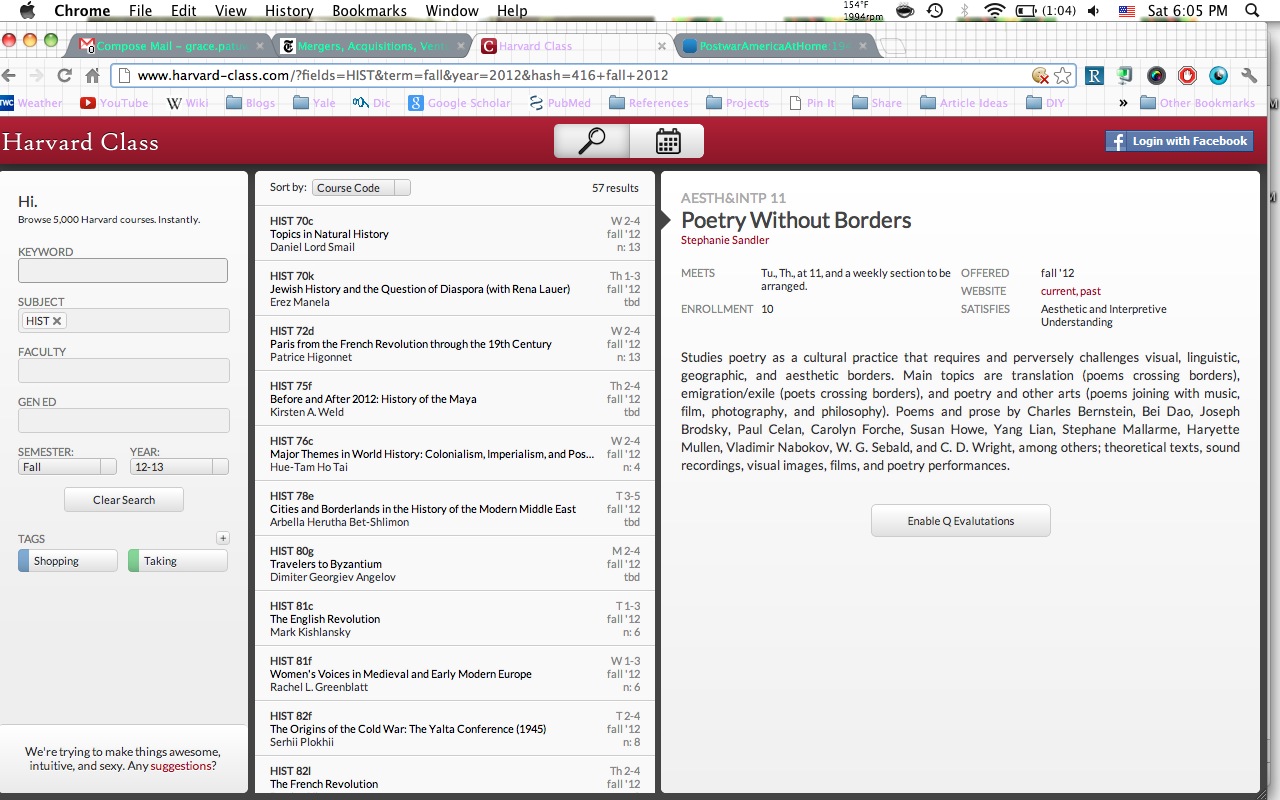Open Spotlight search in menu bar
The image size is (1280, 800).
click(1253, 11)
